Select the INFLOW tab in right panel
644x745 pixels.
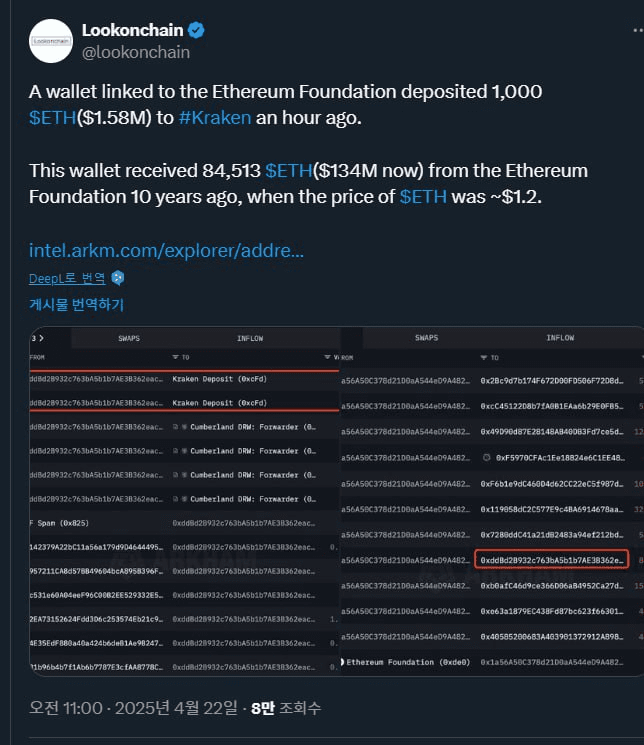click(560, 338)
